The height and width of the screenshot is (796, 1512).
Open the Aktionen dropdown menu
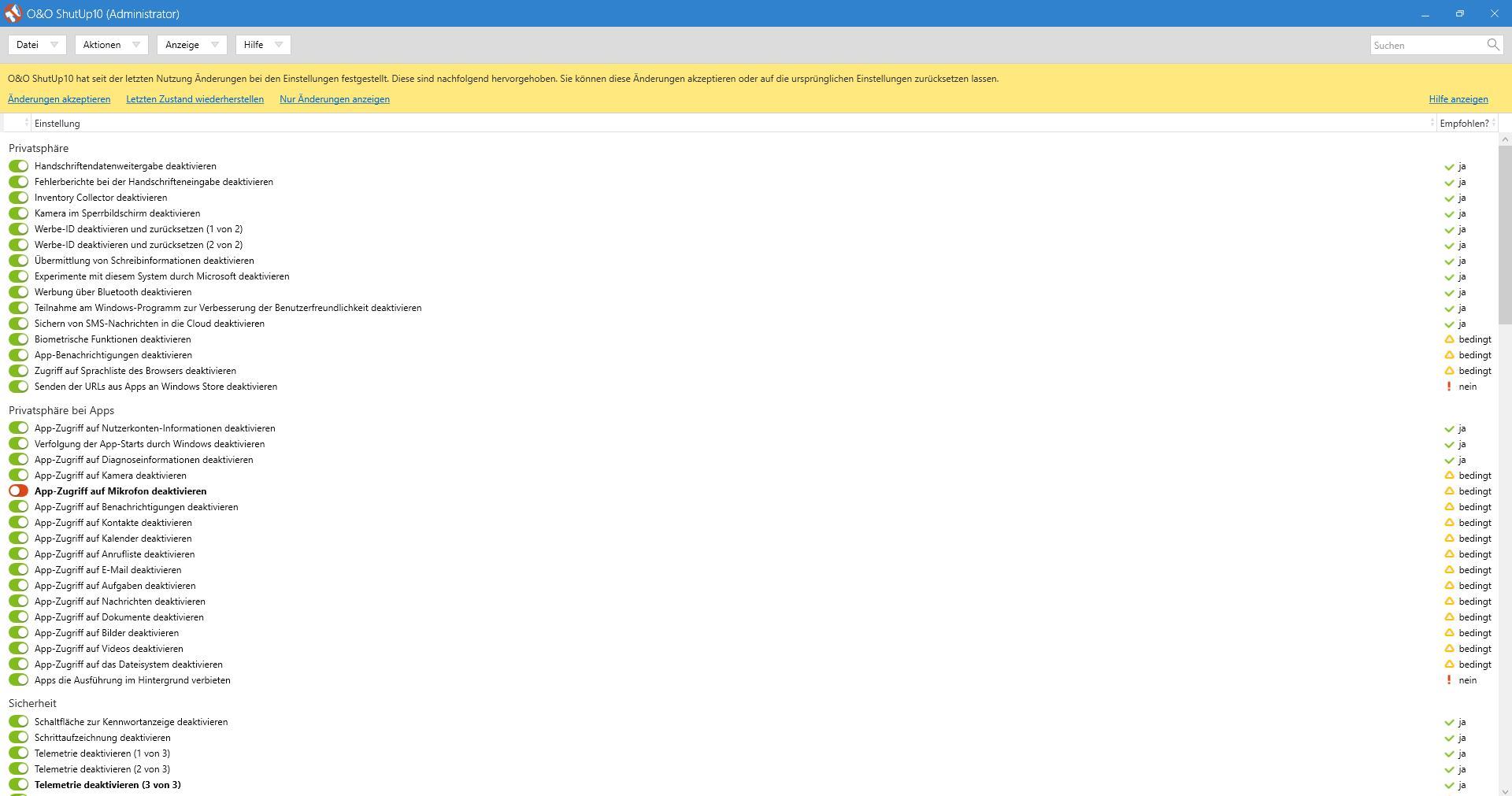111,45
